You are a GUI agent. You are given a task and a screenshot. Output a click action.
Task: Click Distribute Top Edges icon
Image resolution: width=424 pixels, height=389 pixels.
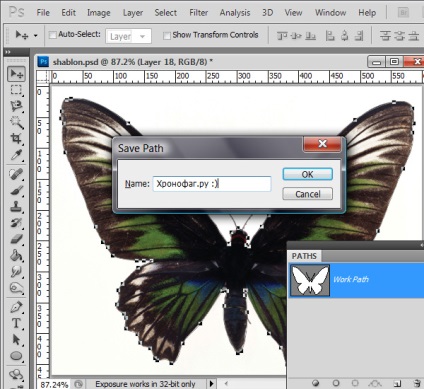click(385, 35)
